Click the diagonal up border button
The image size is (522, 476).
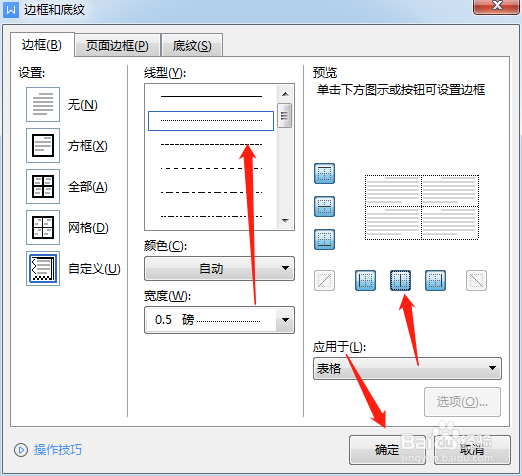click(324, 280)
